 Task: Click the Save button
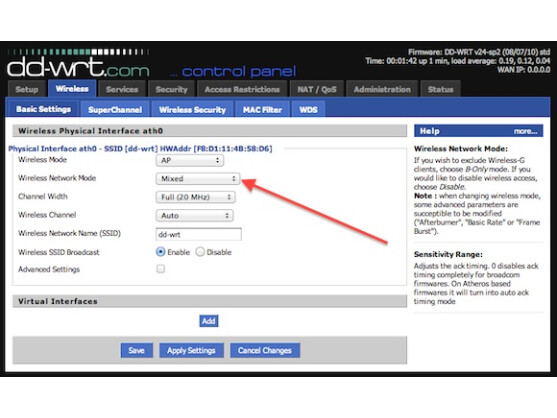tap(136, 351)
